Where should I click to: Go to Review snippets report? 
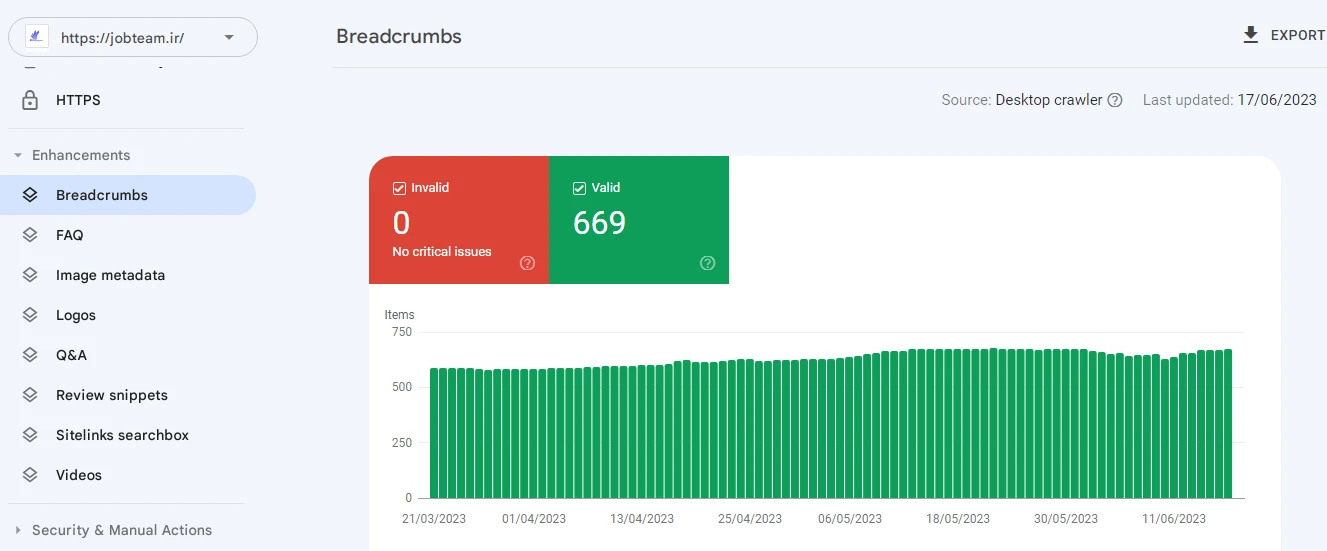[111, 395]
